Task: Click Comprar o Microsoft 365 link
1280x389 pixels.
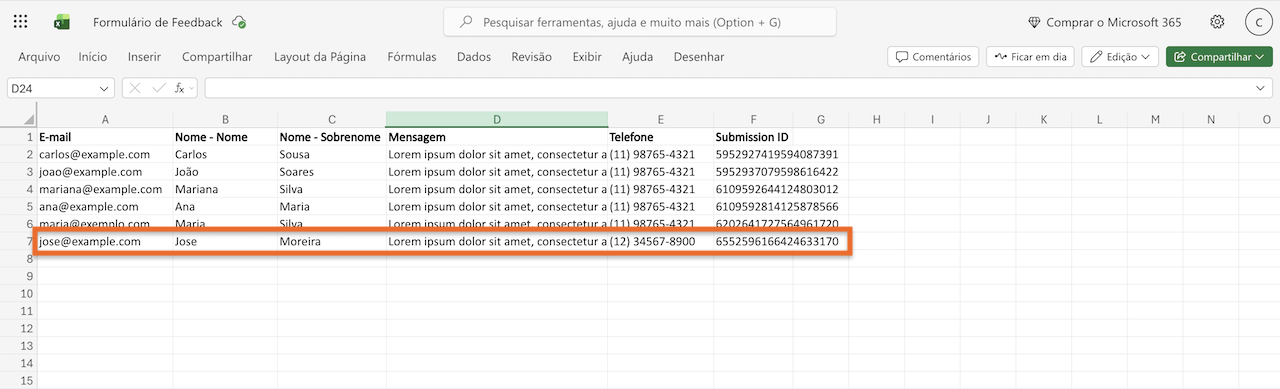Action: 1113,22
